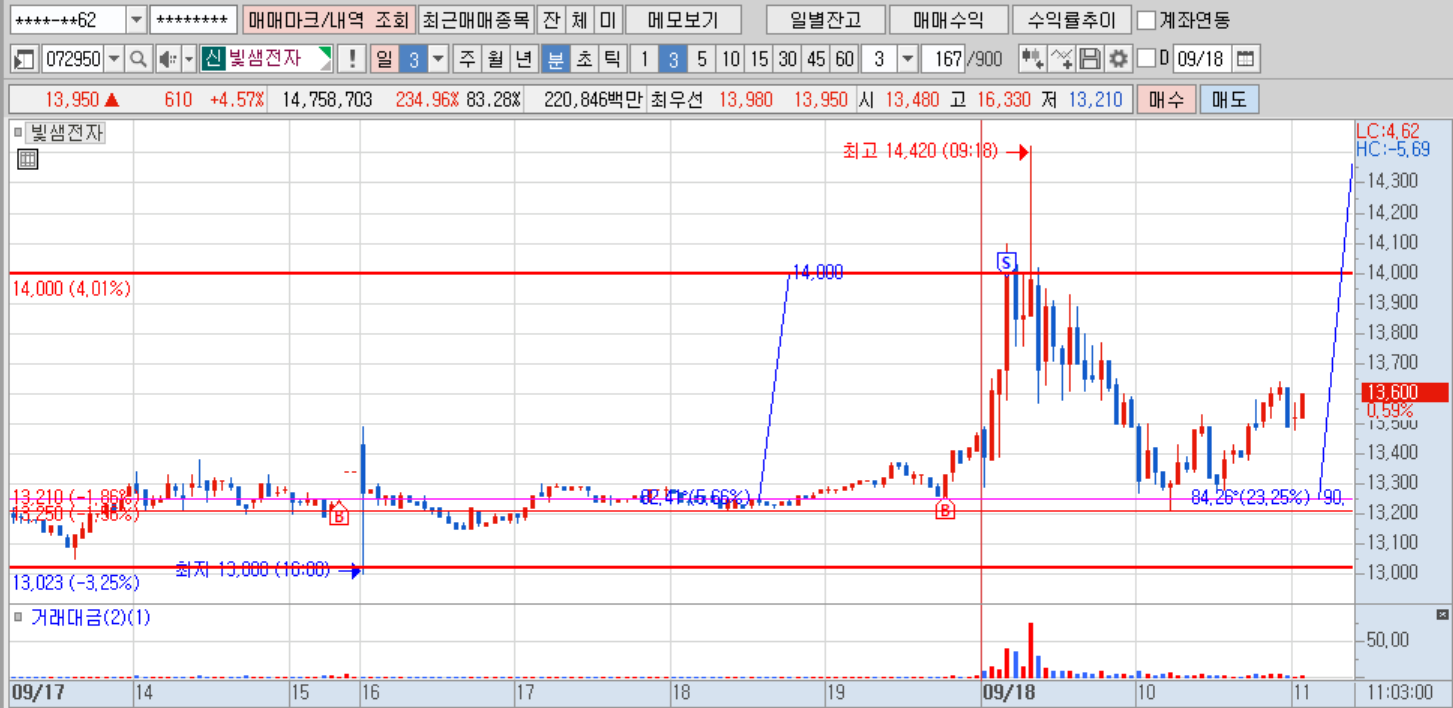Screen dimensions: 1453x708
Task: Click the data grid icon under 빛샘전자 label
Action: [x=28, y=158]
